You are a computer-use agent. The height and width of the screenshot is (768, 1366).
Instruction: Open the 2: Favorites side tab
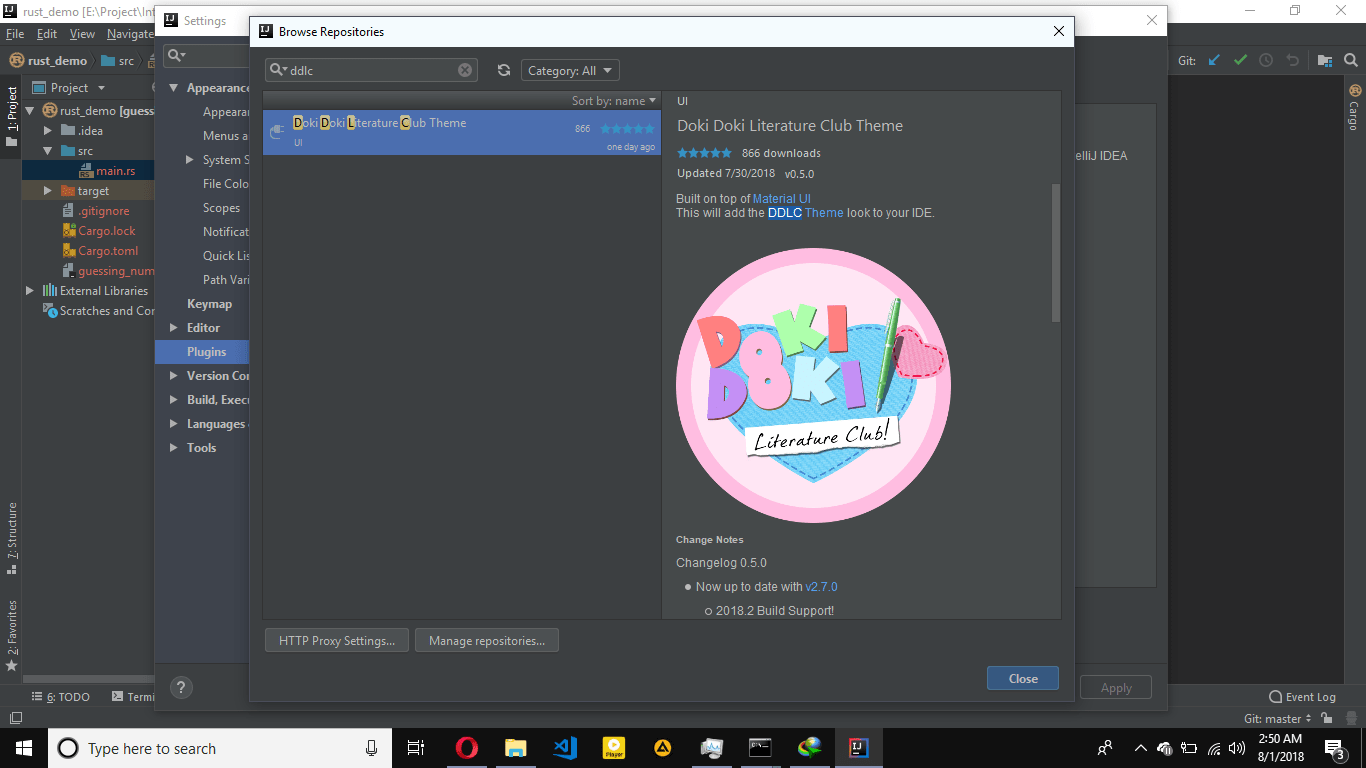(12, 634)
